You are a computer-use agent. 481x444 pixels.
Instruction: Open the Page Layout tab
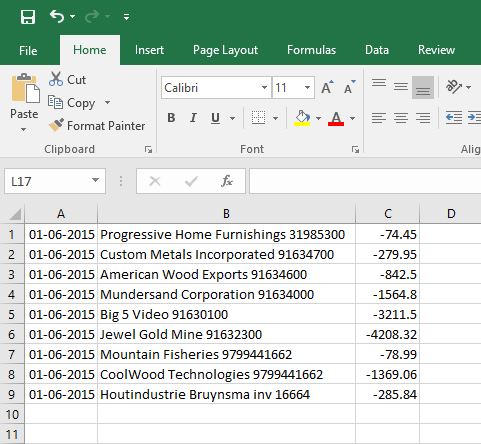pos(225,50)
